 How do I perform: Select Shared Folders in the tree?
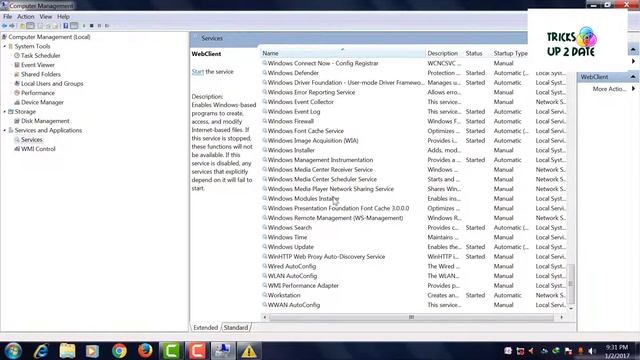coord(40,74)
